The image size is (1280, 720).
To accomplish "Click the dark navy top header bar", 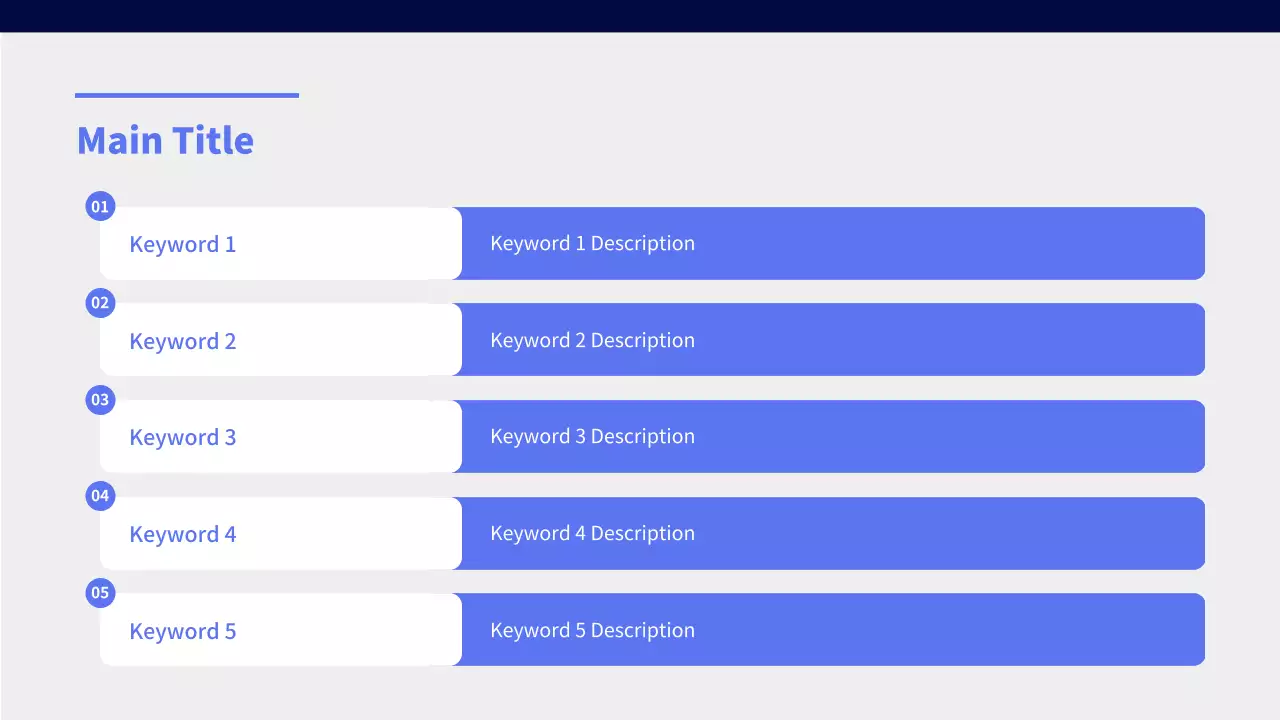I will pyautogui.click(x=640, y=15).
